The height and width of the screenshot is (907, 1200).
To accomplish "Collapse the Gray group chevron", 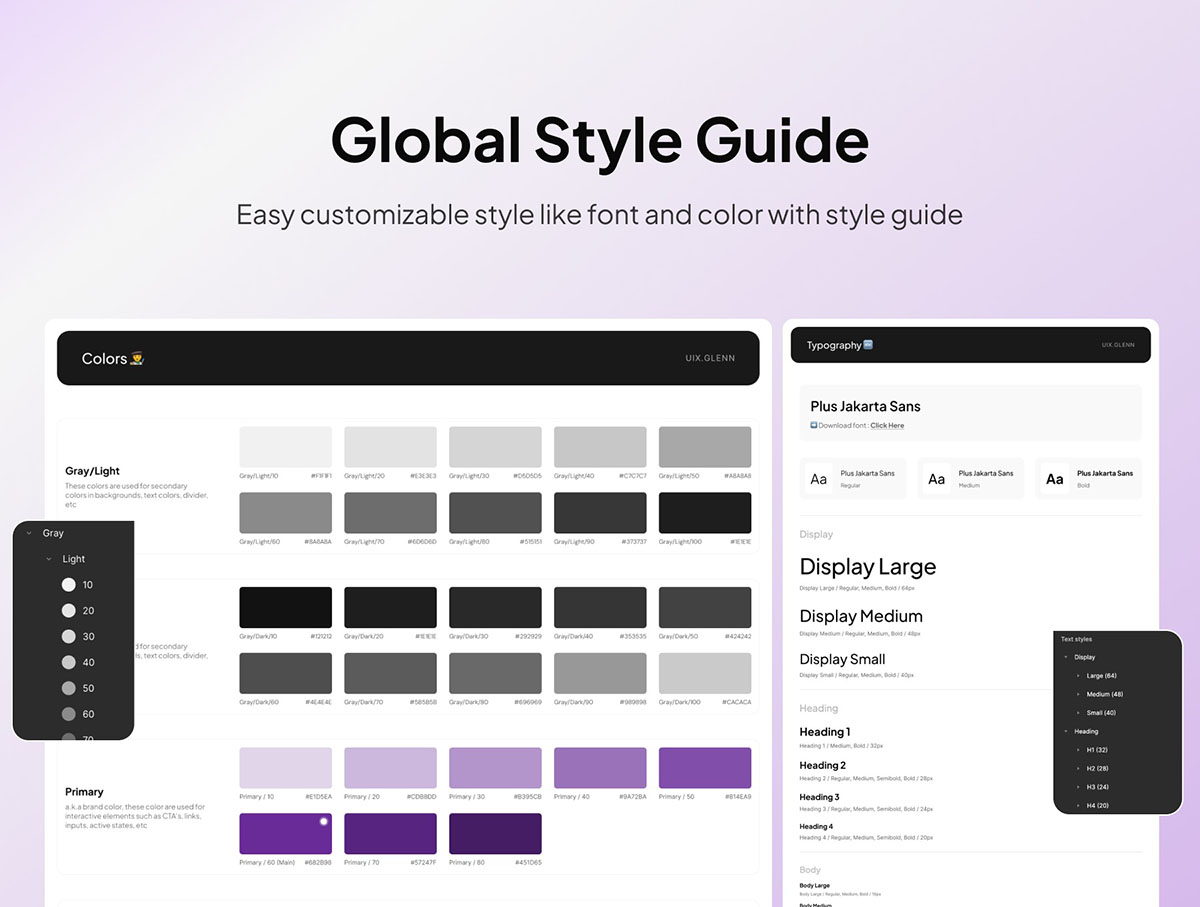I will [29, 534].
